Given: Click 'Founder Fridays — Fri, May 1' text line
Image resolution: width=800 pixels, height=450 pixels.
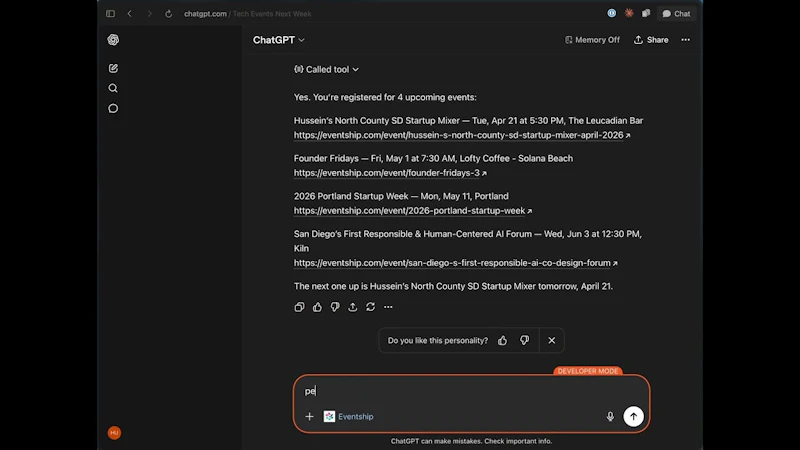Looking at the screenshot, I should [433, 159].
